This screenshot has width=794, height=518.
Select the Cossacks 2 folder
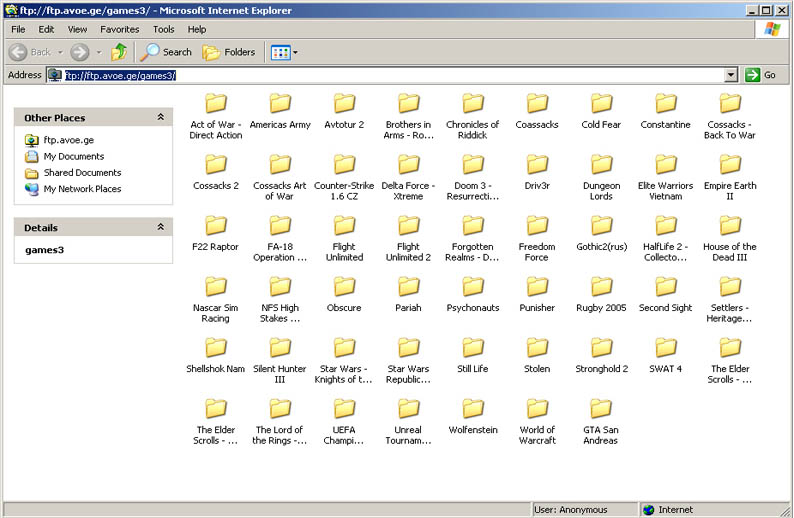216,172
